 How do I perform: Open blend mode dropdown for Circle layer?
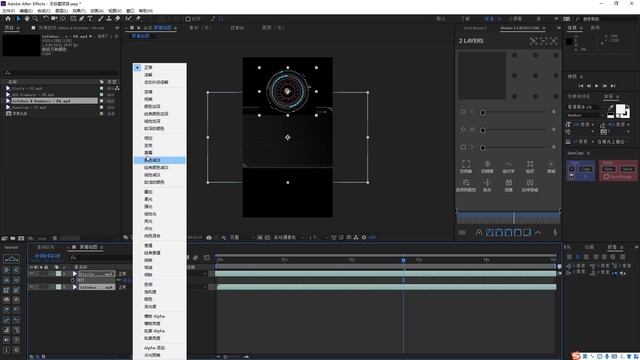tap(123, 273)
